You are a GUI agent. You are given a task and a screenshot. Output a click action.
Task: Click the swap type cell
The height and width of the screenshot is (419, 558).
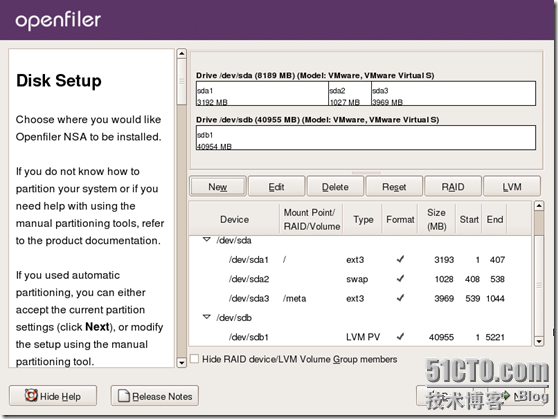(x=357, y=279)
